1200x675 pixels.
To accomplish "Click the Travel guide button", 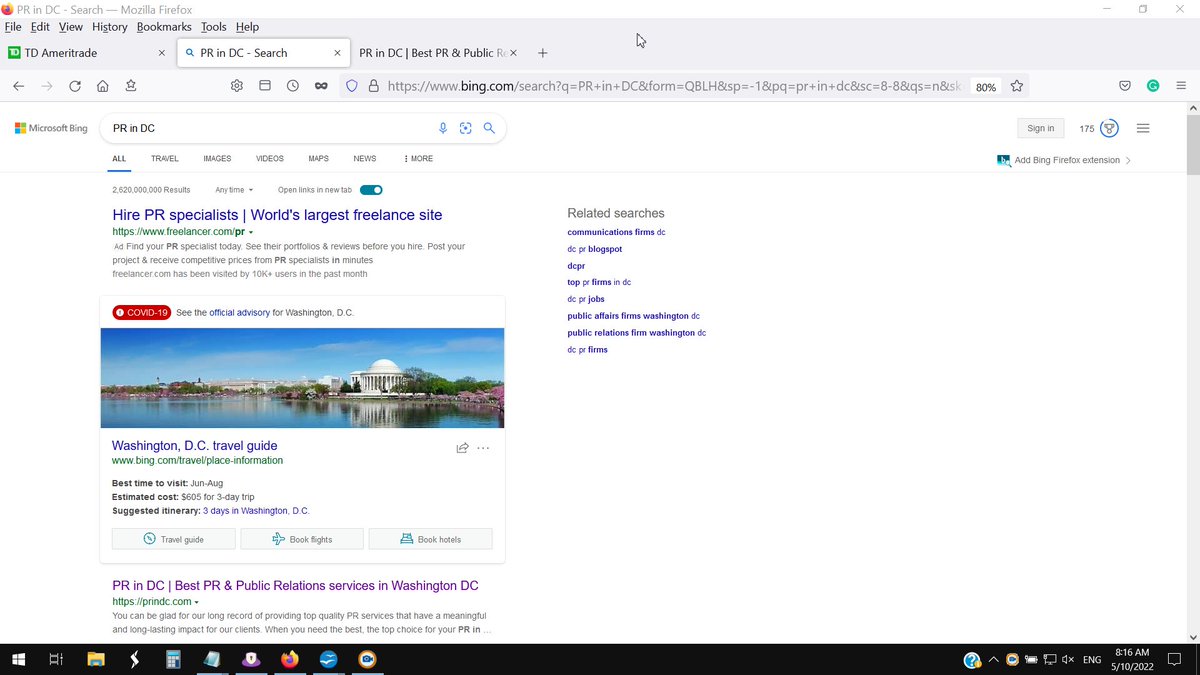I will 174,539.
